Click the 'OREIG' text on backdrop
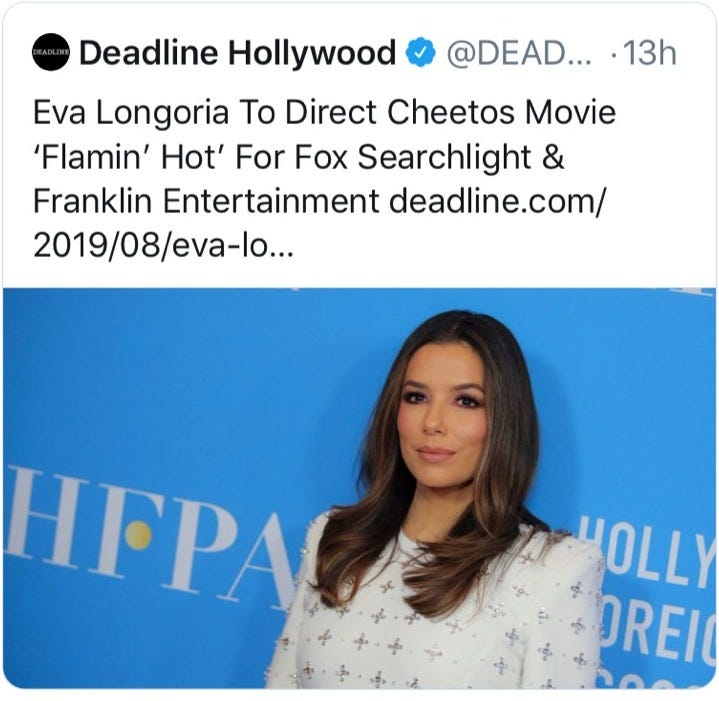 point(658,628)
